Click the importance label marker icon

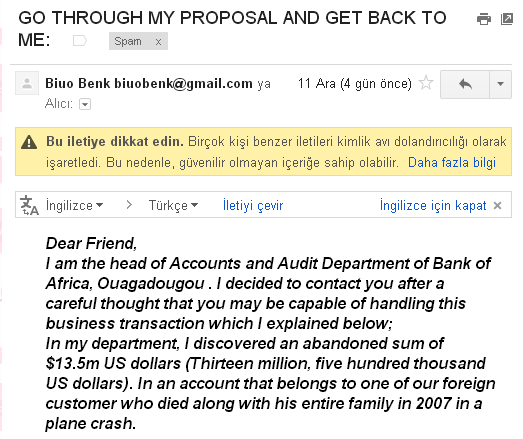click(80, 41)
